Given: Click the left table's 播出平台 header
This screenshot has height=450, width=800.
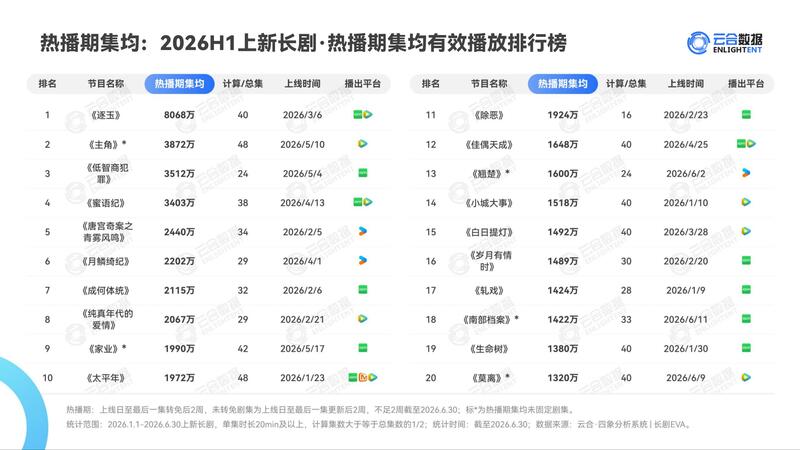Looking at the screenshot, I should [x=363, y=84].
